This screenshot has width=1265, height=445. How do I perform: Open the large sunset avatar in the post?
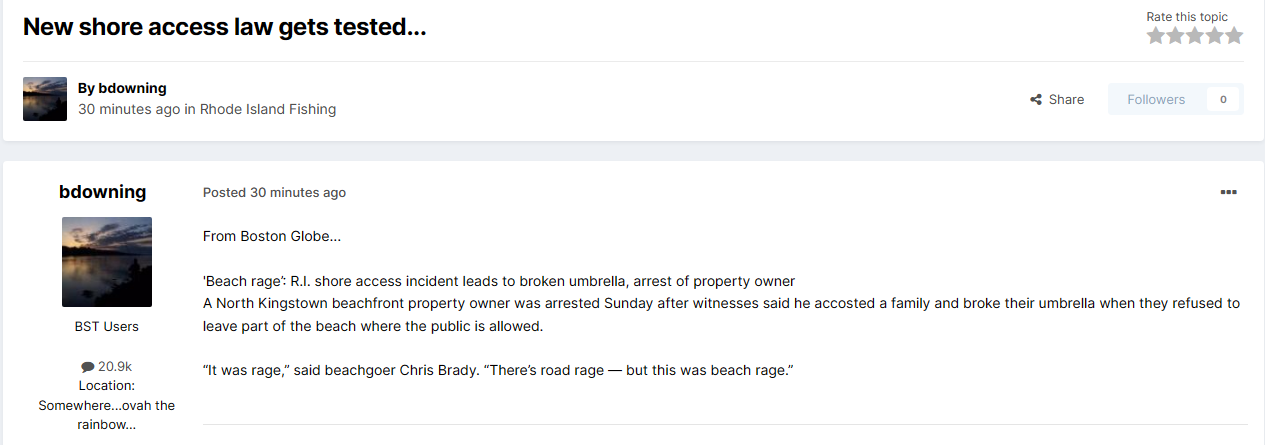coord(107,262)
